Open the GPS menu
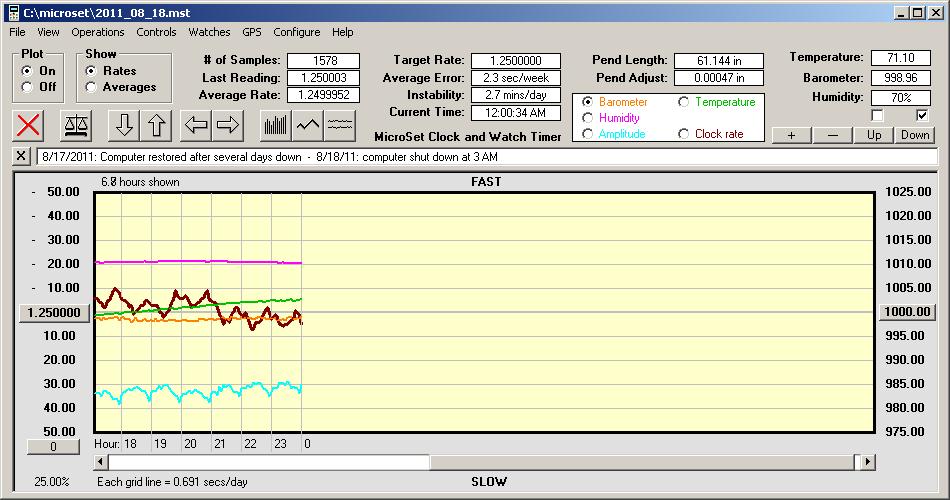 click(251, 32)
